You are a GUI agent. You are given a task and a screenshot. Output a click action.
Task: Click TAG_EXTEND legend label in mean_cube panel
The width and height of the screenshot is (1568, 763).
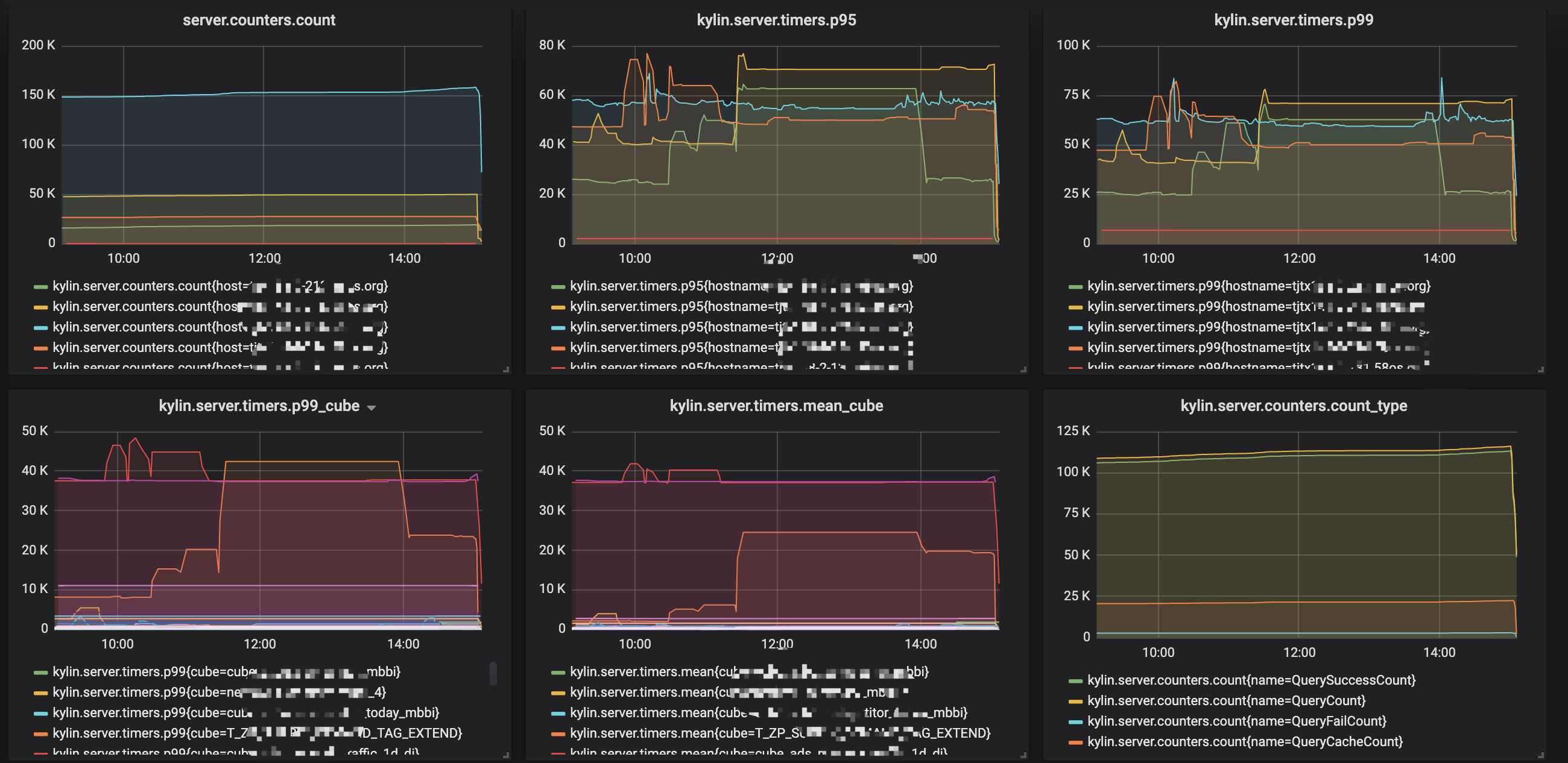point(780,733)
